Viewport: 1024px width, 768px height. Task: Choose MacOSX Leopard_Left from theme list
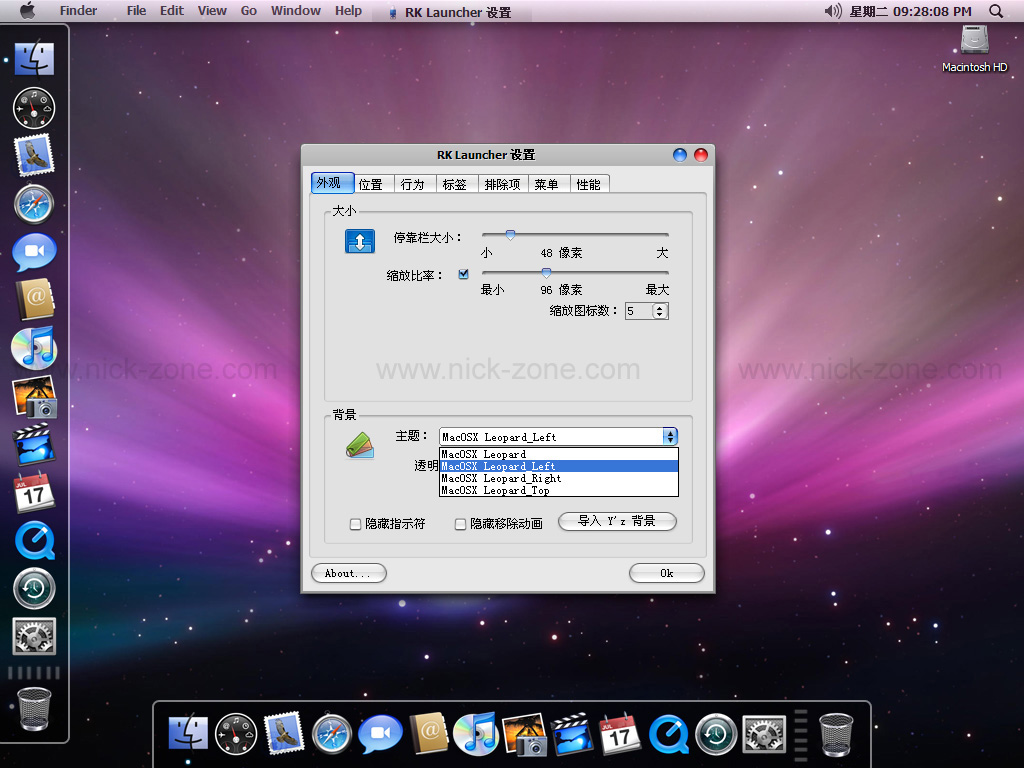pos(559,466)
